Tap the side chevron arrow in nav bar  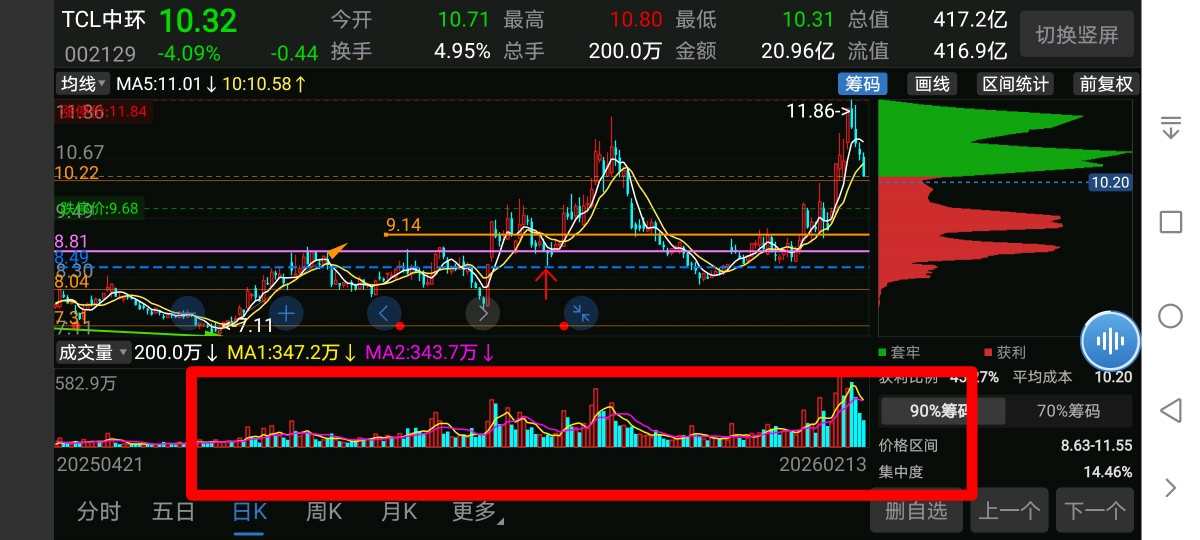(1171, 488)
